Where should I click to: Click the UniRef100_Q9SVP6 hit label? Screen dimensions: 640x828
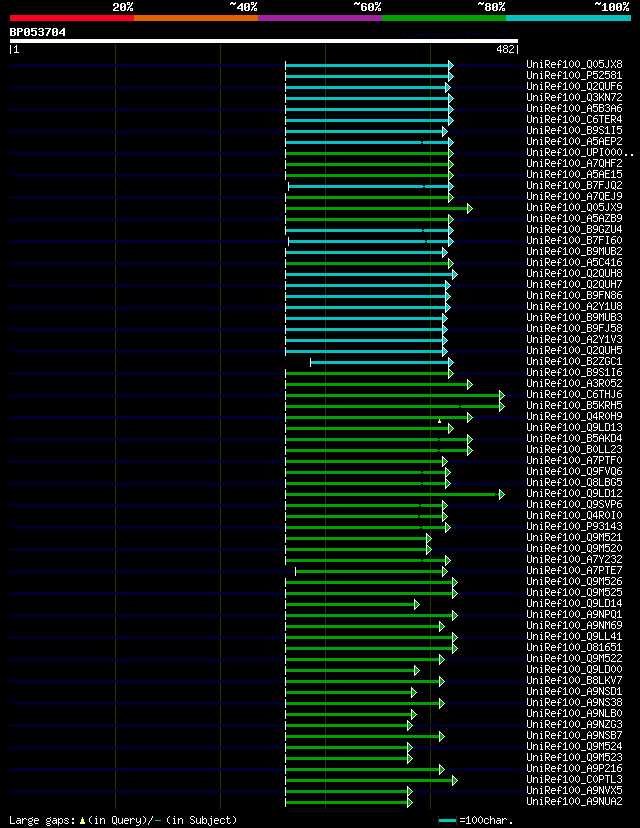[574, 505]
